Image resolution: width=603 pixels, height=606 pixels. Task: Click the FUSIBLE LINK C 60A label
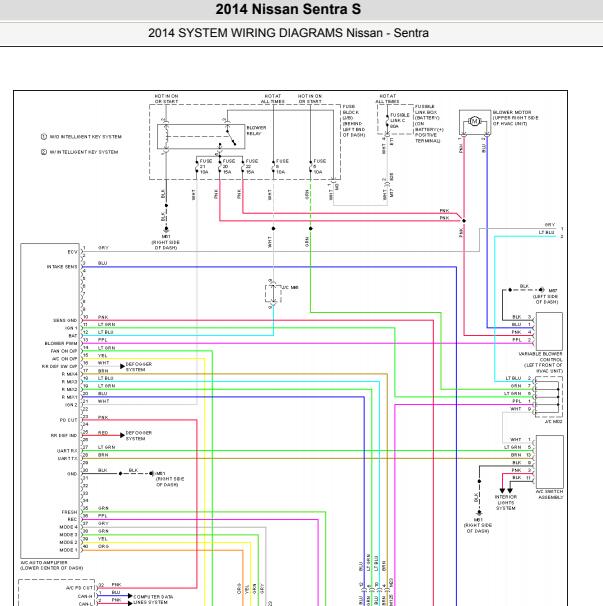[400, 121]
